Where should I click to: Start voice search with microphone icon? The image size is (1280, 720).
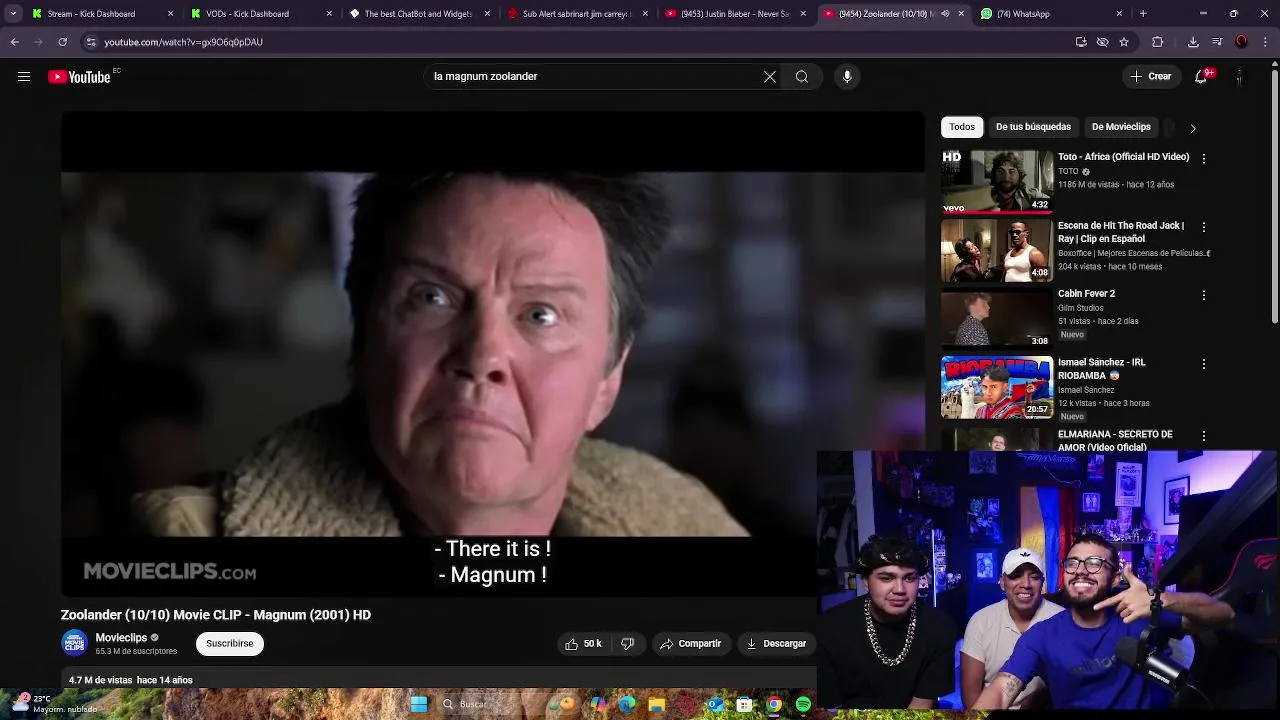pyautogui.click(x=847, y=77)
